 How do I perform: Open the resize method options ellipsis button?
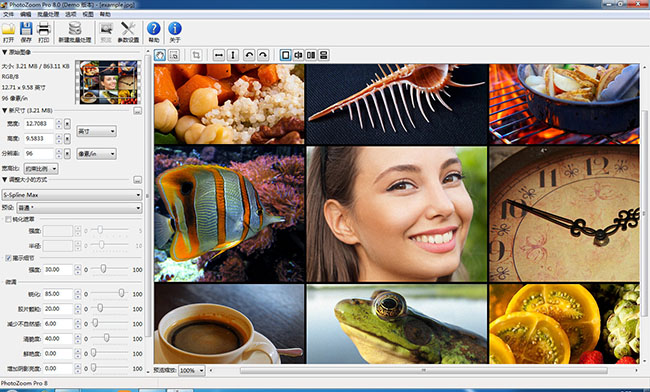[x=138, y=180]
